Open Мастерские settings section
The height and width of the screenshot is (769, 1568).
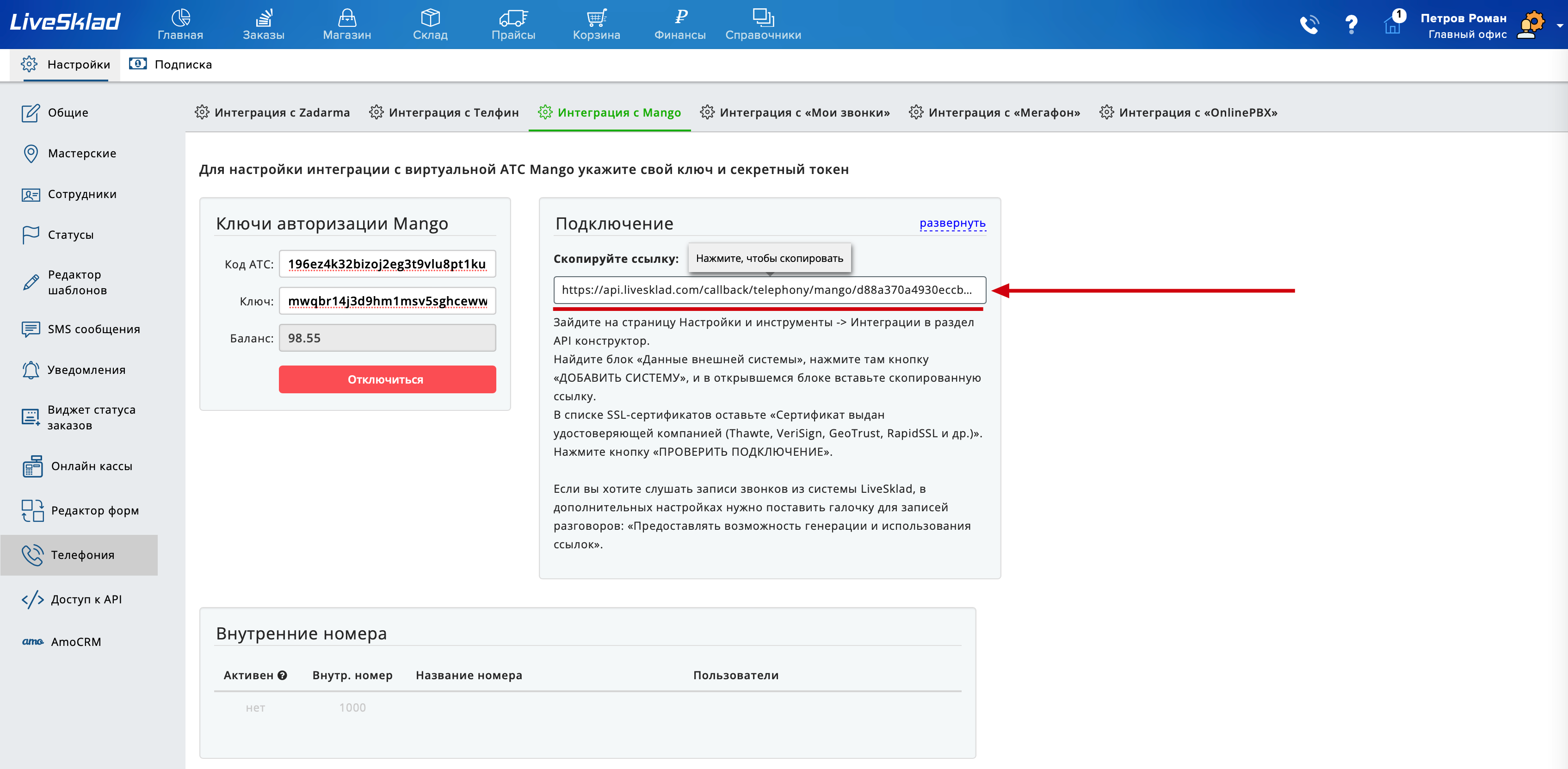pos(69,154)
